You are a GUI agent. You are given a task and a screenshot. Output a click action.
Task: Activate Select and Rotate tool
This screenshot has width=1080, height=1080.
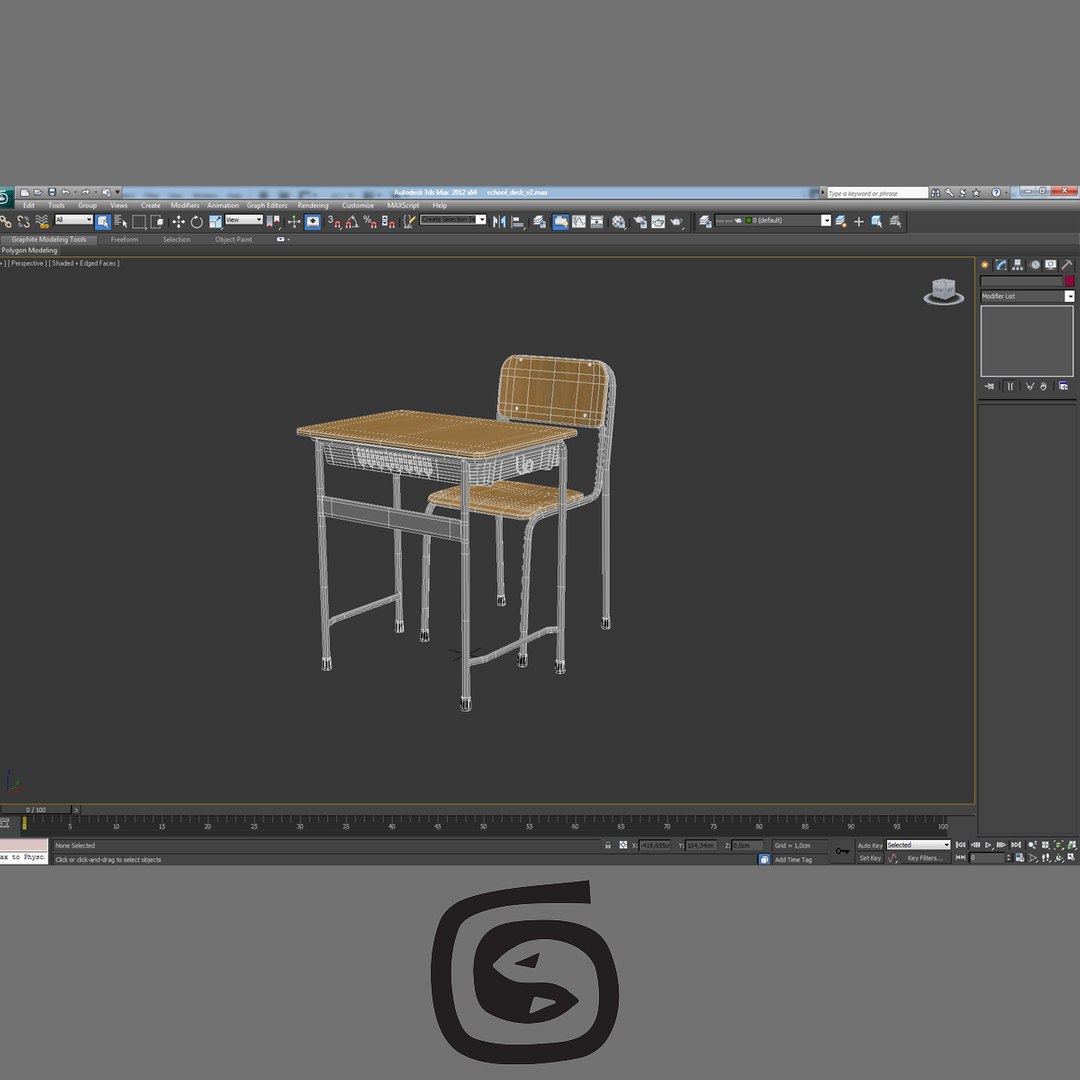[x=197, y=222]
